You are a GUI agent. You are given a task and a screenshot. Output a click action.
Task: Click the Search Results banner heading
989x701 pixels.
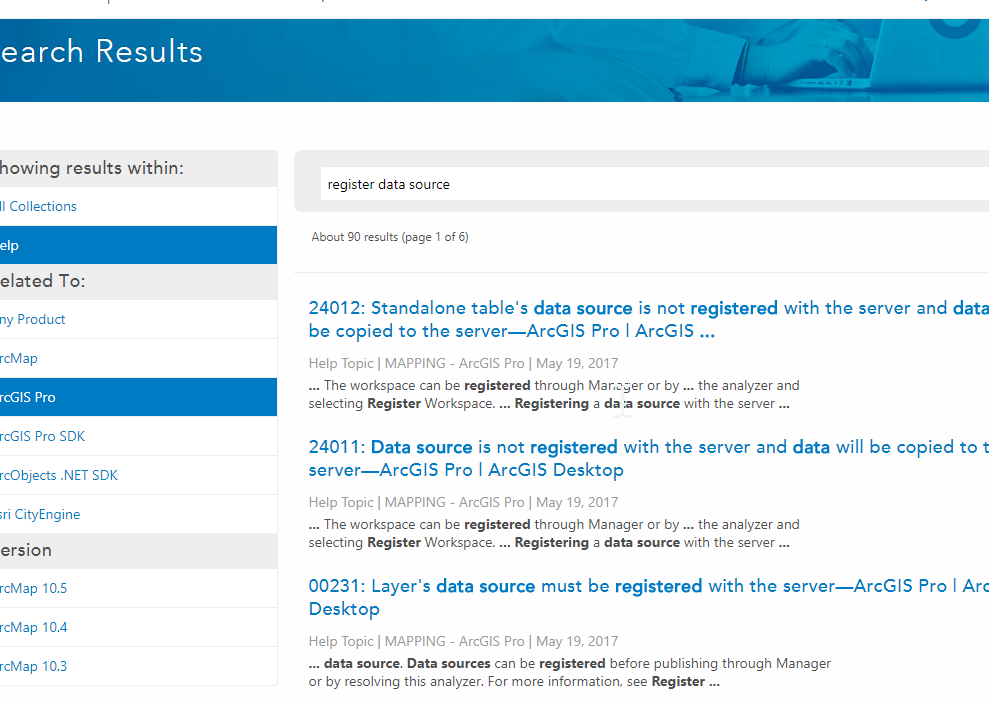click(101, 52)
